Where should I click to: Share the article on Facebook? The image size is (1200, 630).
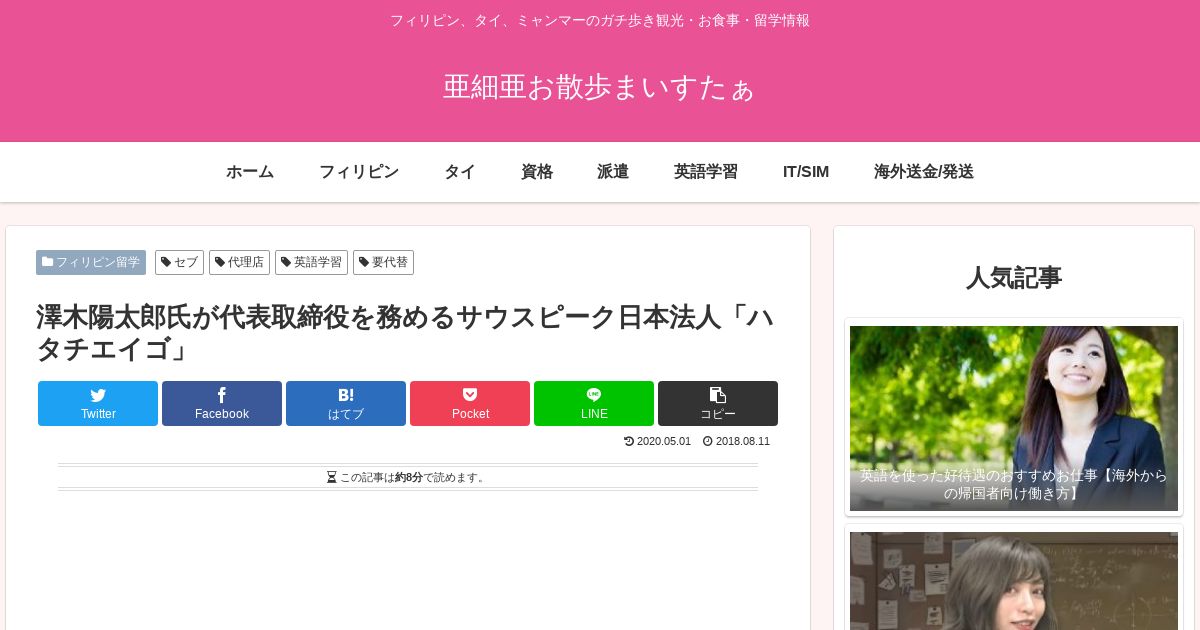[222, 403]
